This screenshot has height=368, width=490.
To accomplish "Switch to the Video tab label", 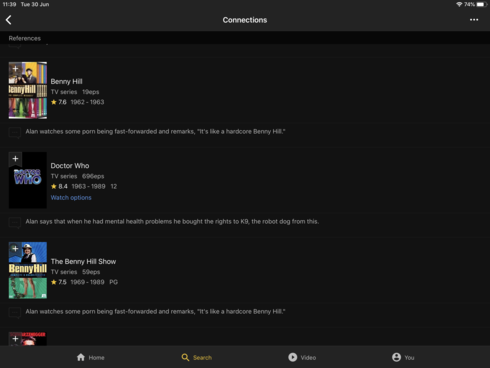I will [x=308, y=358].
